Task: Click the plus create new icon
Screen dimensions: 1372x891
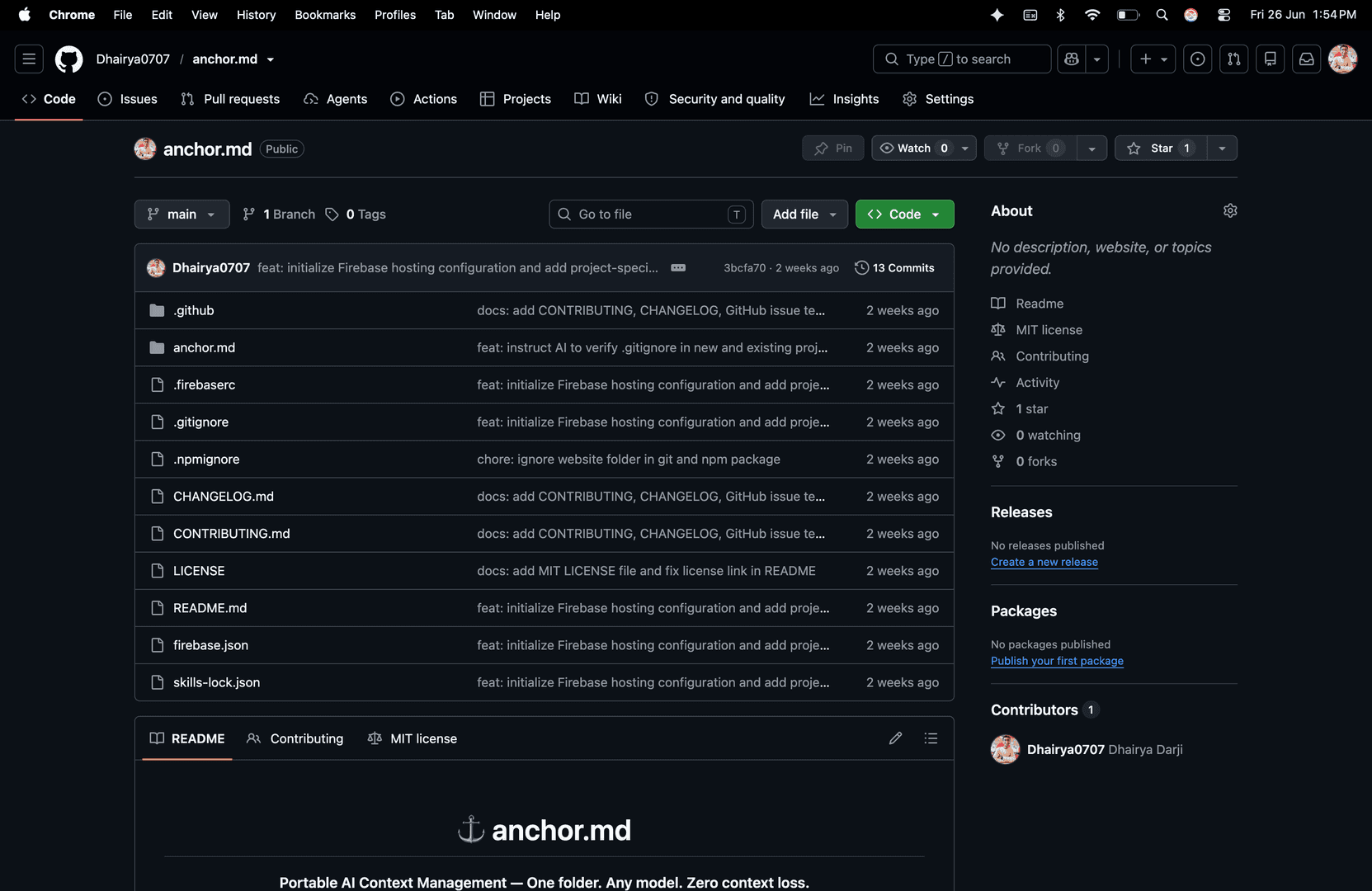Action: (x=1153, y=59)
